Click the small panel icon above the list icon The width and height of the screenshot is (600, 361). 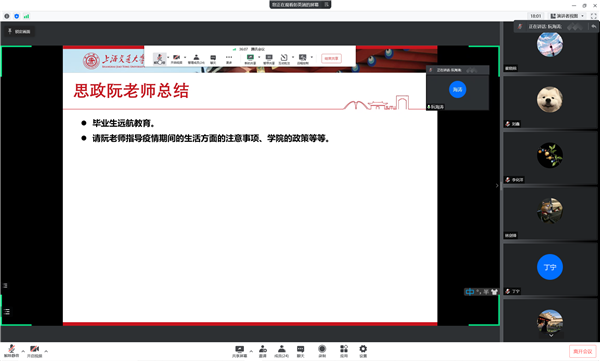coord(5,286)
